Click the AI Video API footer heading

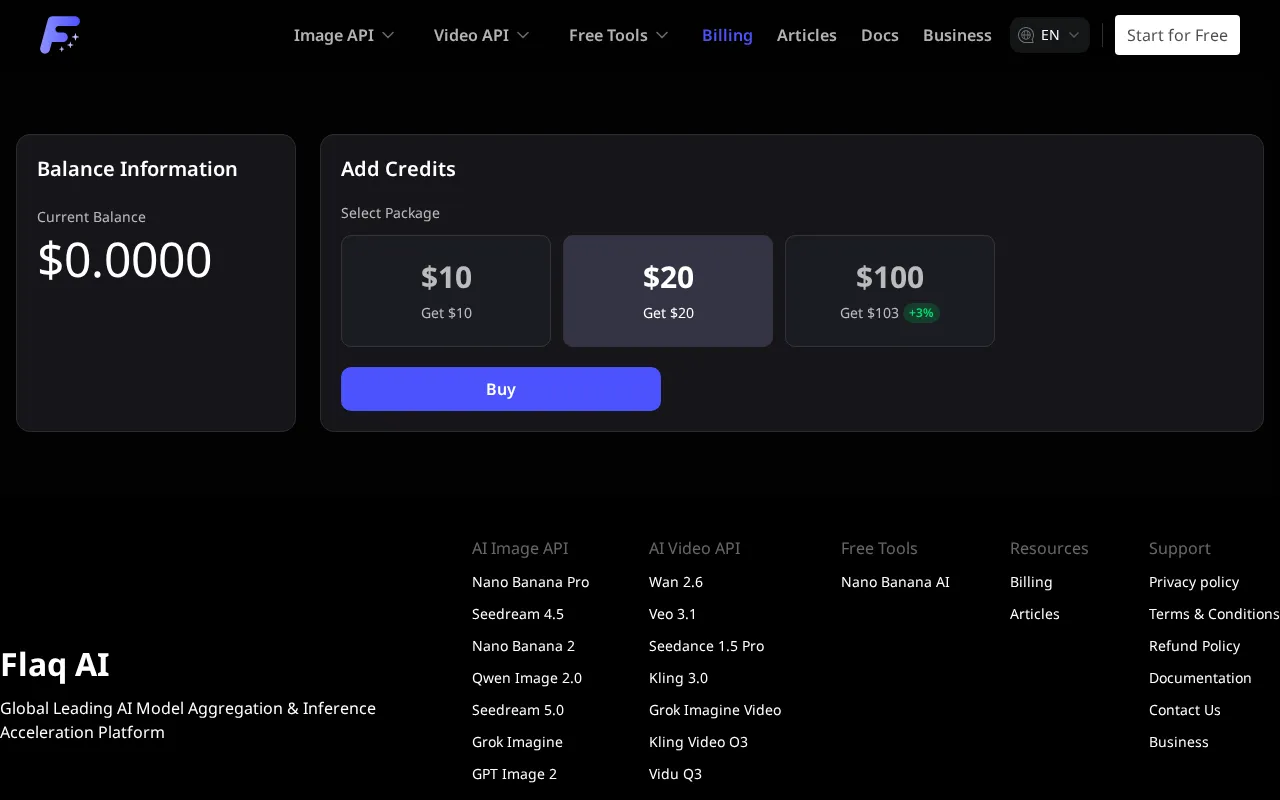[695, 548]
